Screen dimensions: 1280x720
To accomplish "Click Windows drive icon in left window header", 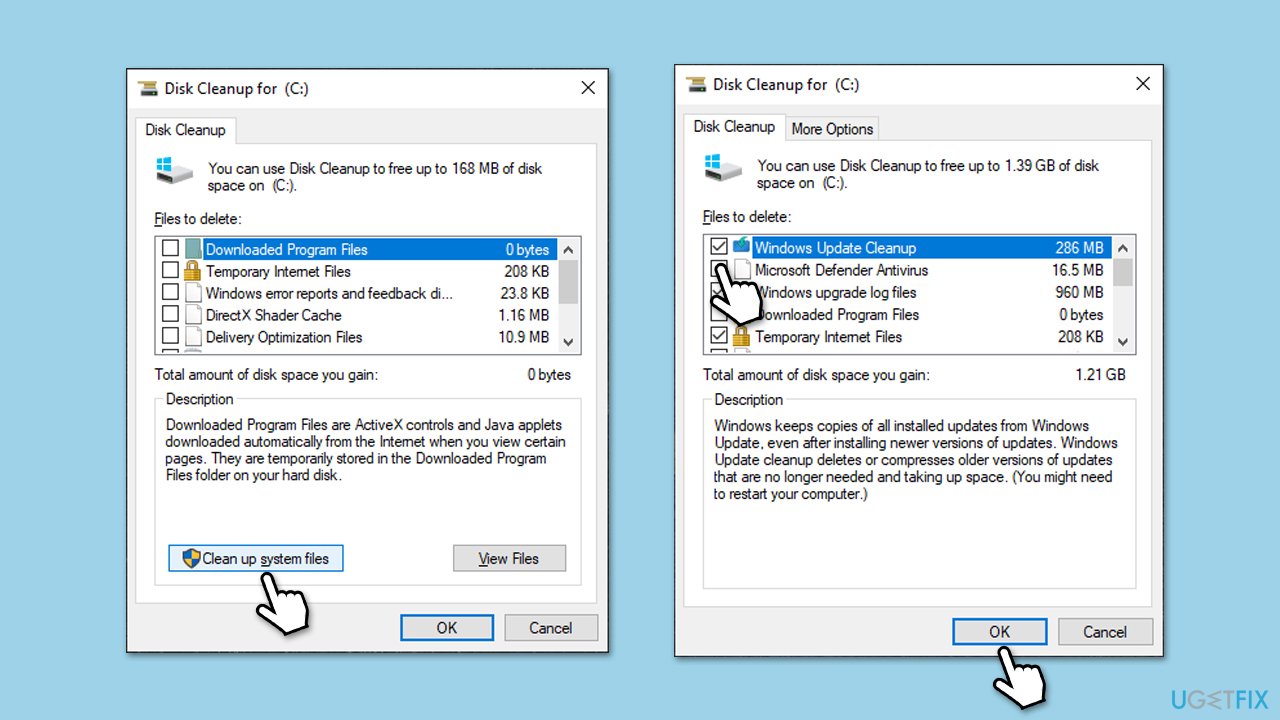I will [174, 171].
